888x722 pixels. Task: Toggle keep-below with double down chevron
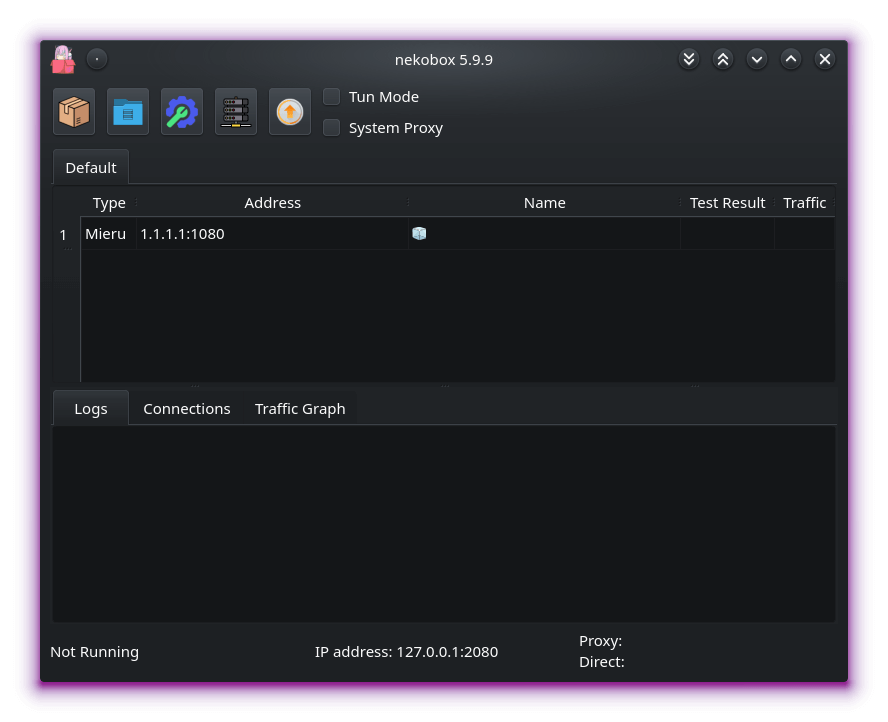689,60
